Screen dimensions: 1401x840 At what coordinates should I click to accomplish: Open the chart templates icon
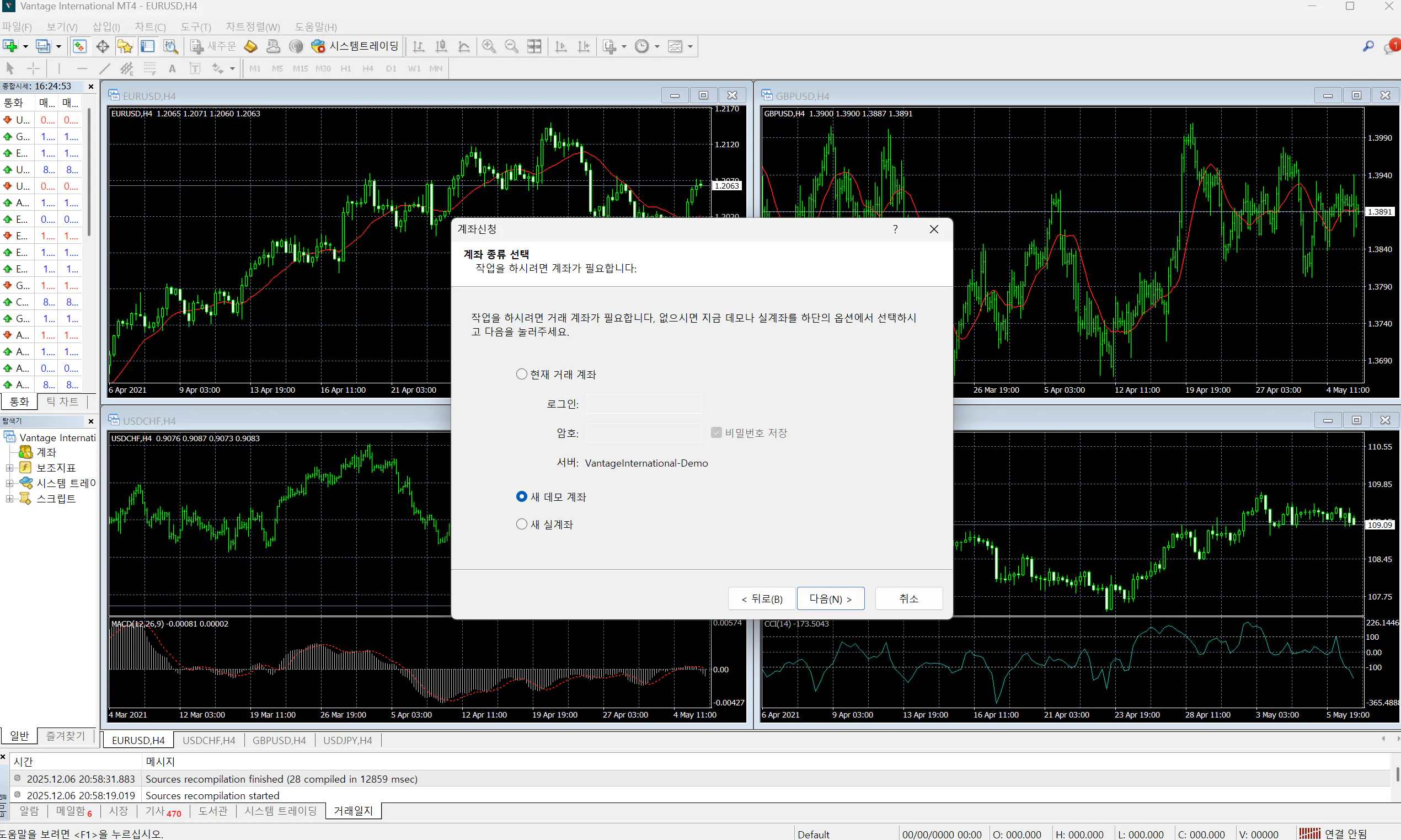point(675,46)
